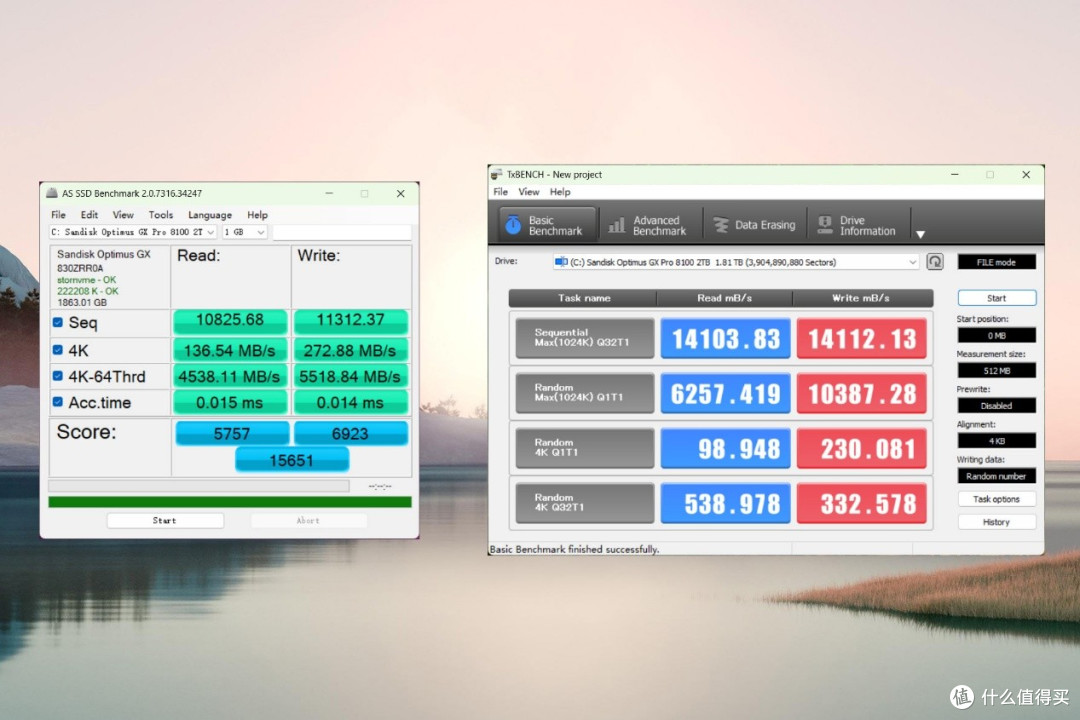
Task: Open TxBENCH Help menu
Action: point(560,192)
